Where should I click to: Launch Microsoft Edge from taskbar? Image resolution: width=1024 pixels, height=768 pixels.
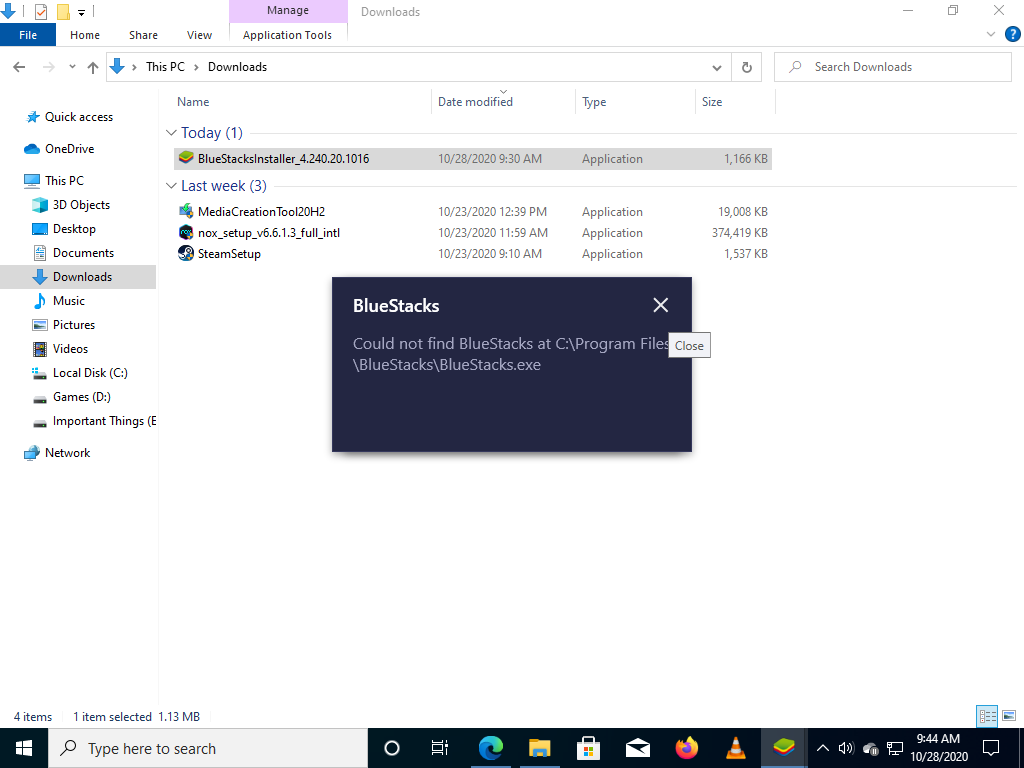(x=490, y=748)
